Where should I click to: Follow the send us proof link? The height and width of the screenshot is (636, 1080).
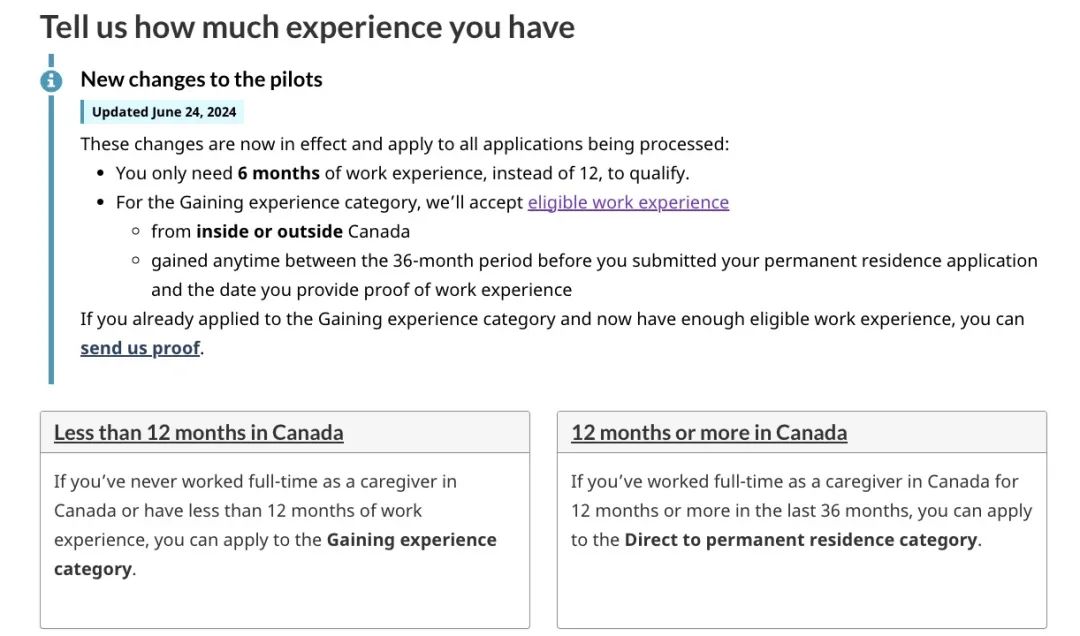pos(141,348)
